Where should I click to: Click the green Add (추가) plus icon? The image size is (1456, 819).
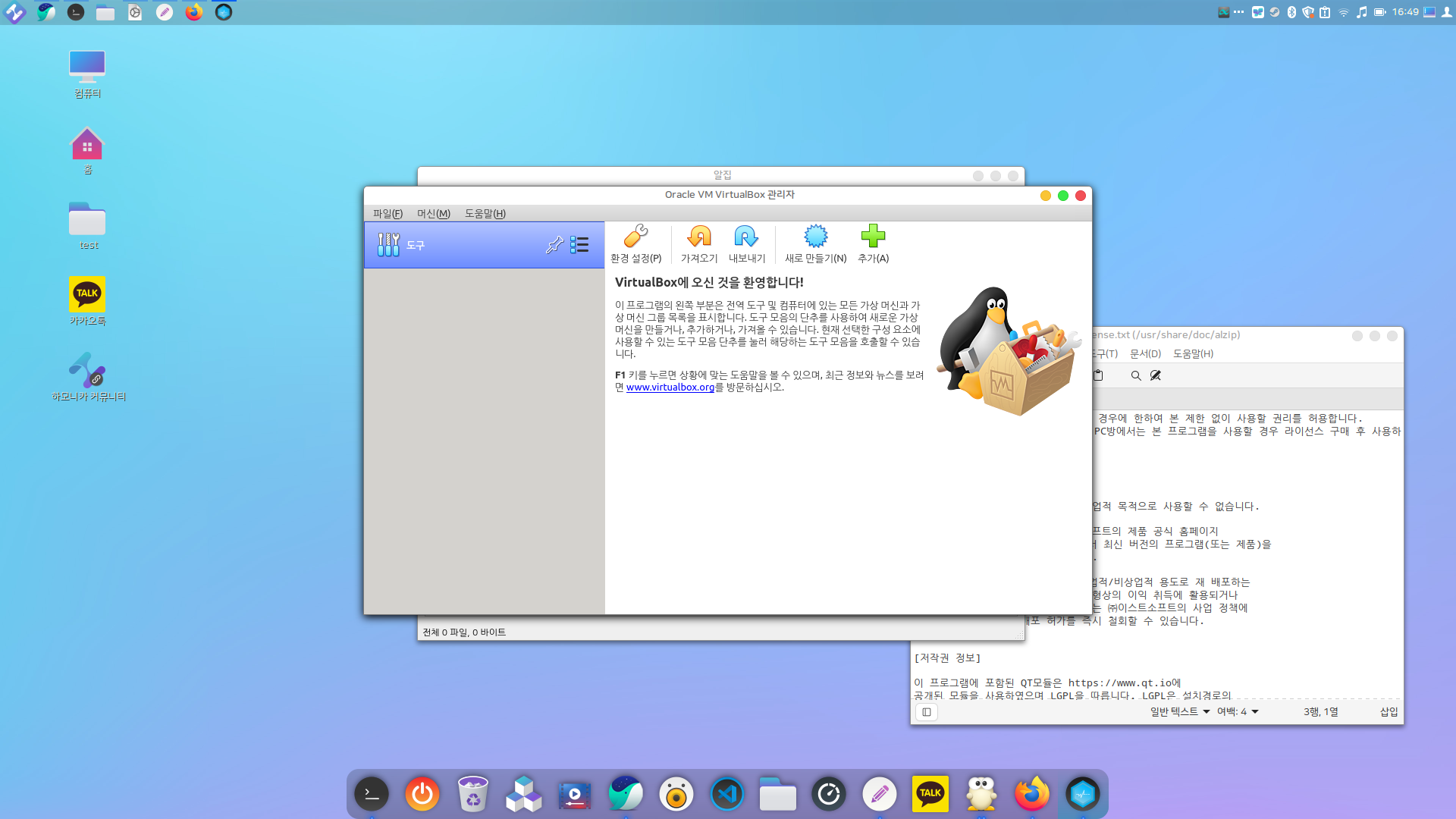873,243
